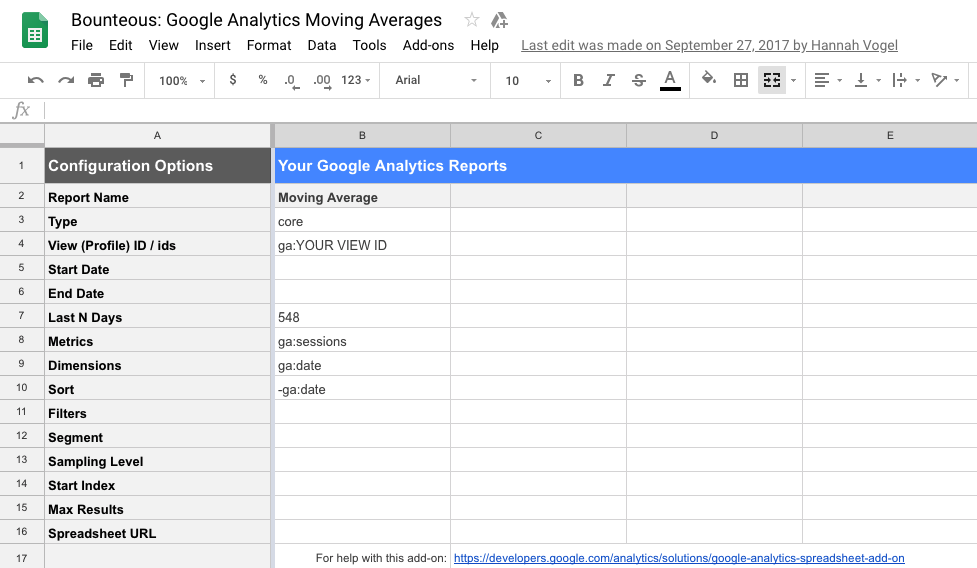Select column A header
The height and width of the screenshot is (568, 977).
158,135
